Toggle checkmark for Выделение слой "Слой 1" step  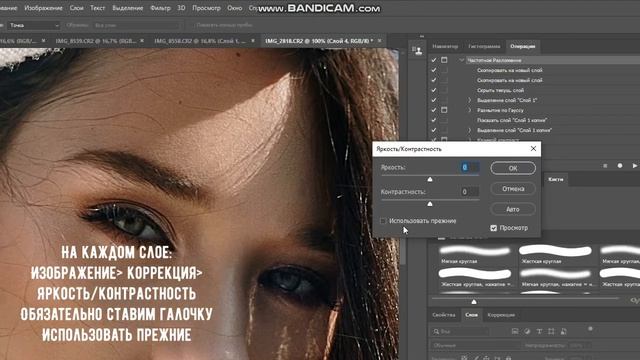click(434, 100)
